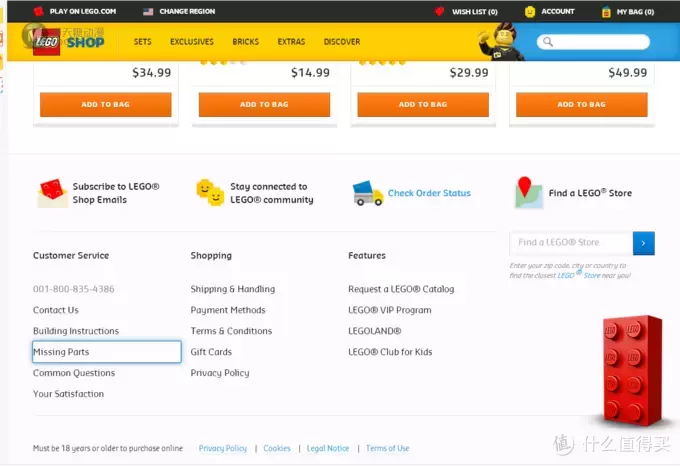The width and height of the screenshot is (680, 466).
Task: Open LEGO VIP Program link
Action: tap(389, 310)
